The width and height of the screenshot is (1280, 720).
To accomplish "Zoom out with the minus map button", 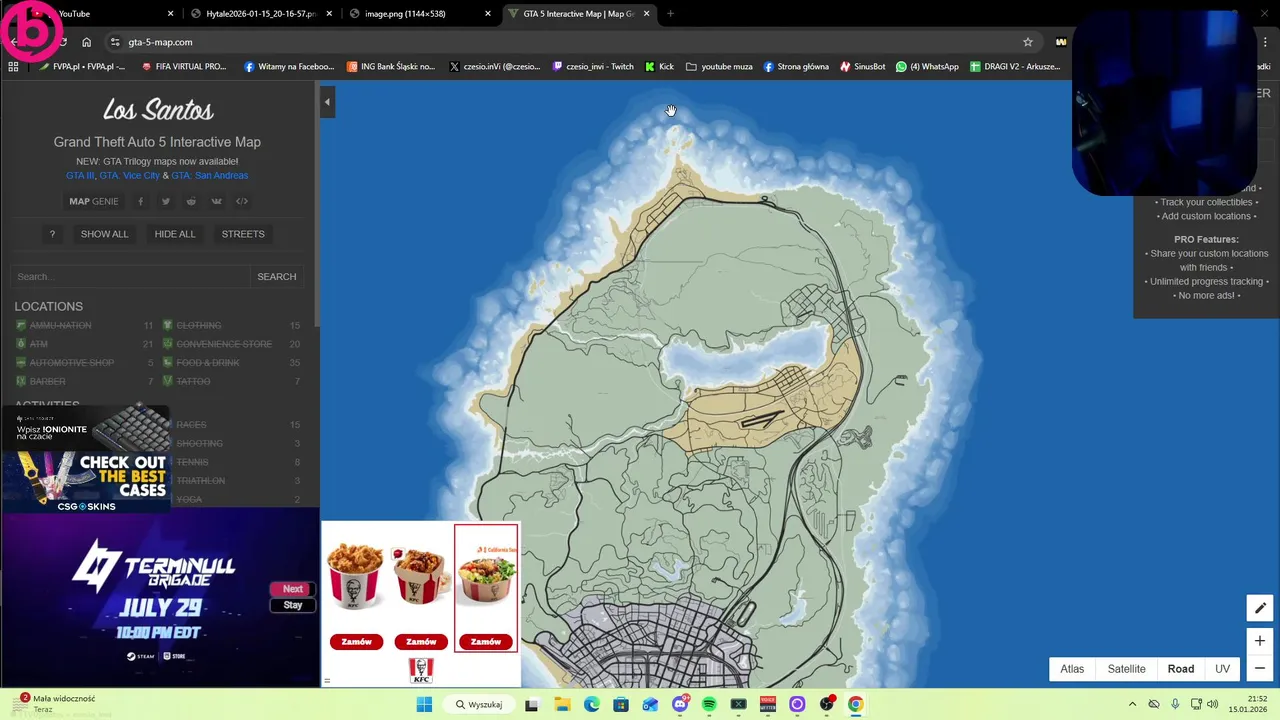I will 1260,668.
